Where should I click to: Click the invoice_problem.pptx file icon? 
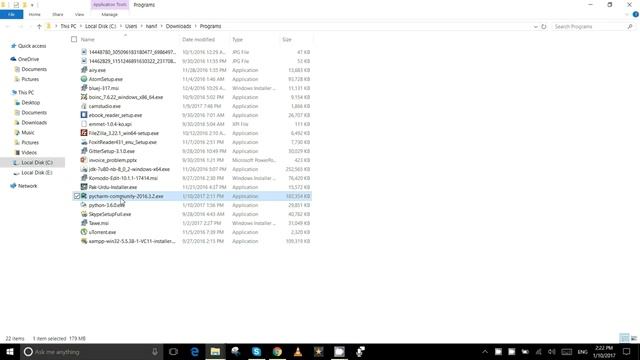84,160
